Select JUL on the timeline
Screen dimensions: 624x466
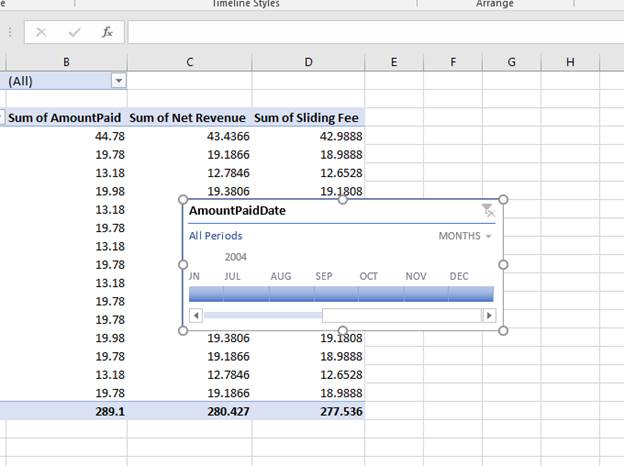[x=246, y=294]
